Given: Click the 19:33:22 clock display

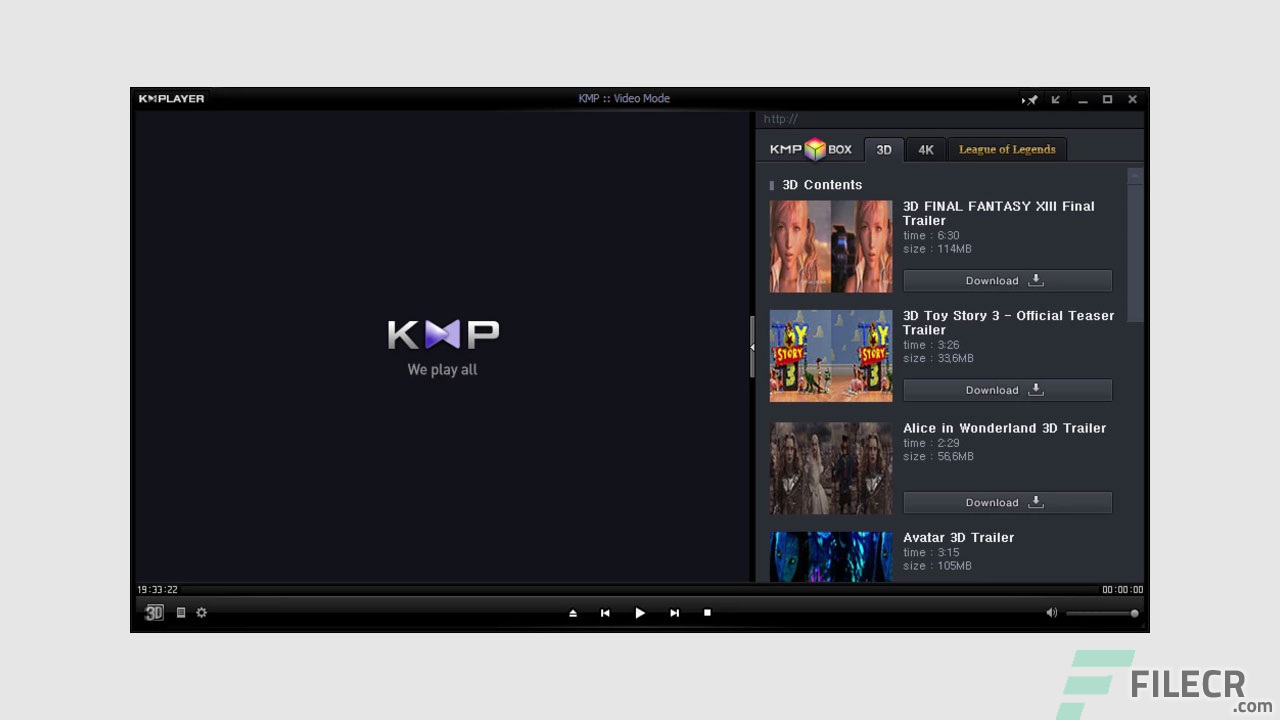Looking at the screenshot, I should [x=158, y=590].
